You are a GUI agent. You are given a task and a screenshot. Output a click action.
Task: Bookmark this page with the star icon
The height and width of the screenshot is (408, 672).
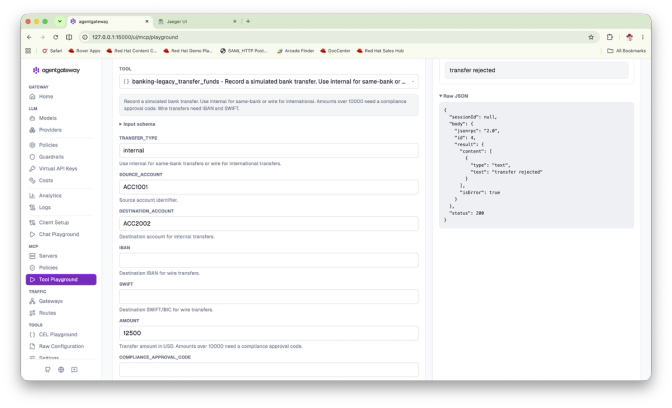tap(591, 37)
